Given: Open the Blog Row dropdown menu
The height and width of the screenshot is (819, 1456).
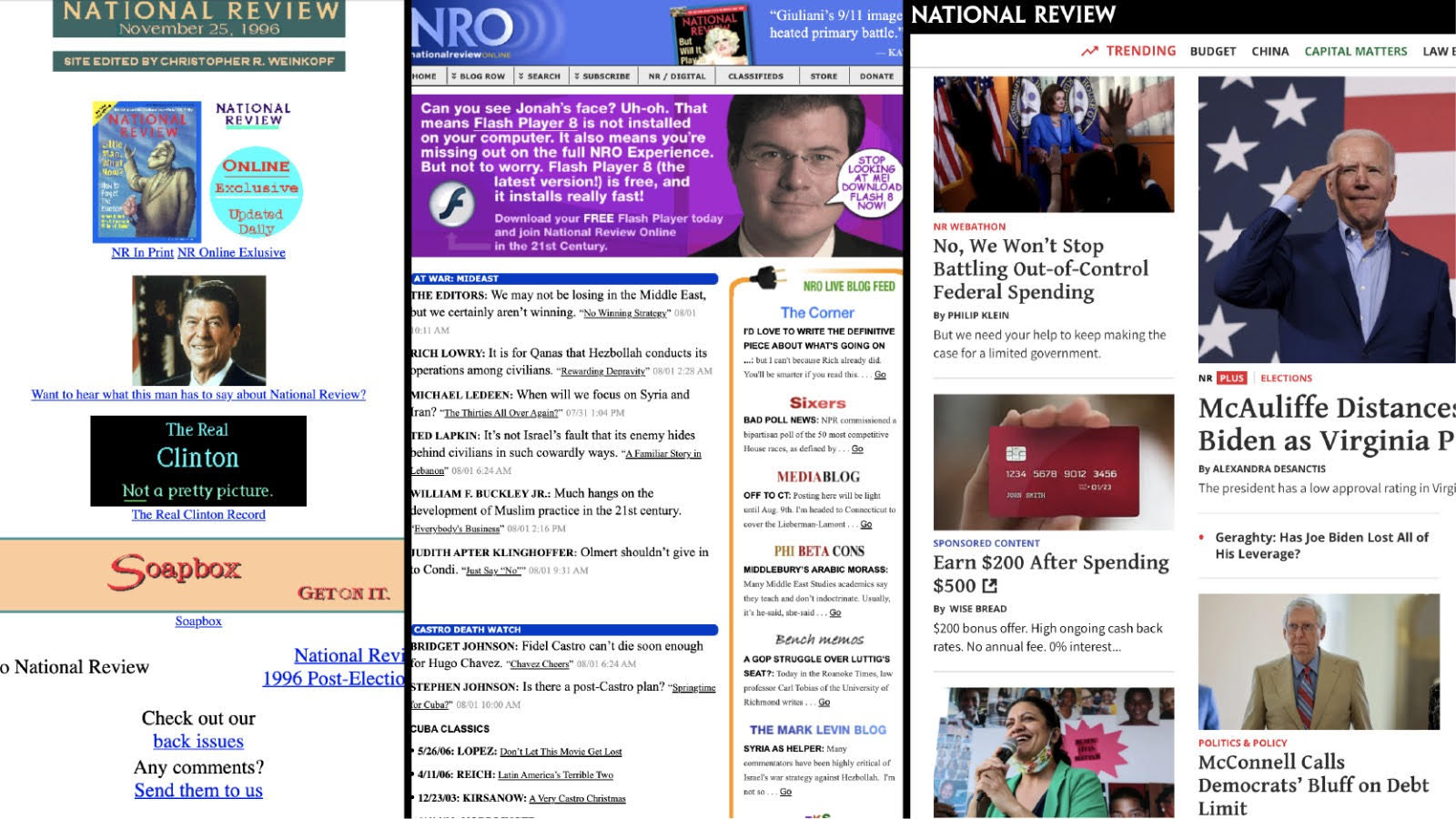Looking at the screenshot, I should click(x=478, y=76).
